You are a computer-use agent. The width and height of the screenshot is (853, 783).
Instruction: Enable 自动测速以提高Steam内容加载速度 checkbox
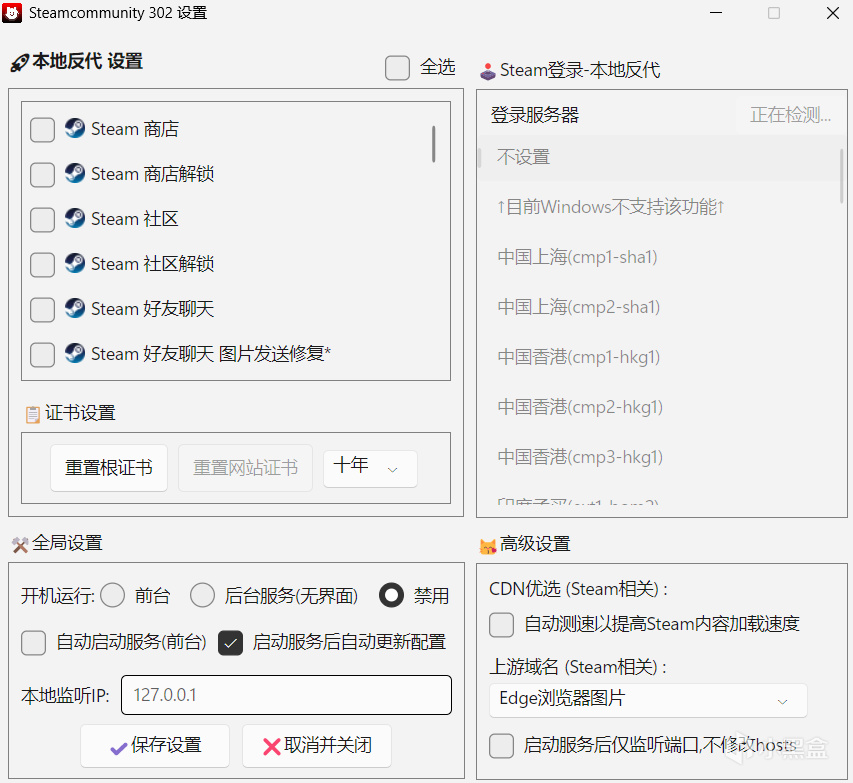(501, 624)
